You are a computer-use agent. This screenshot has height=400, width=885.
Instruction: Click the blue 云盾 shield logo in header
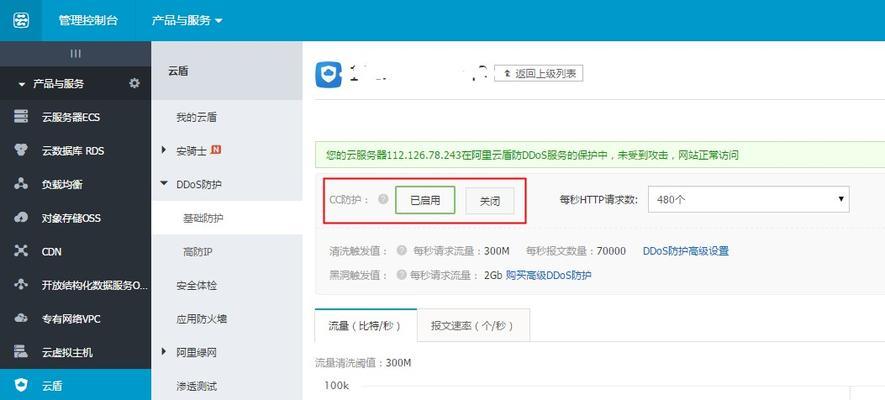pyautogui.click(x=328, y=74)
